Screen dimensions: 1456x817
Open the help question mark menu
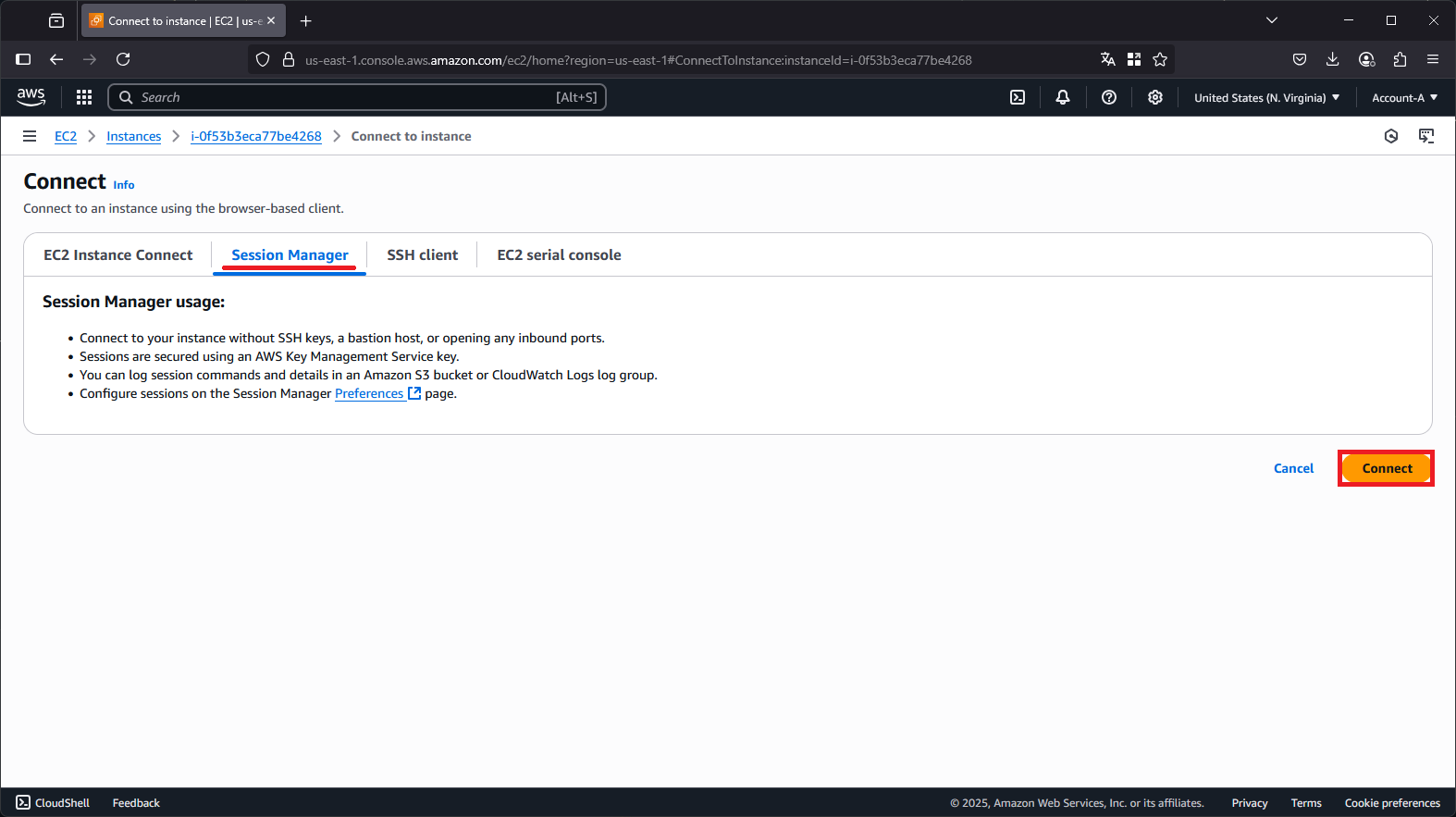[x=1109, y=97]
